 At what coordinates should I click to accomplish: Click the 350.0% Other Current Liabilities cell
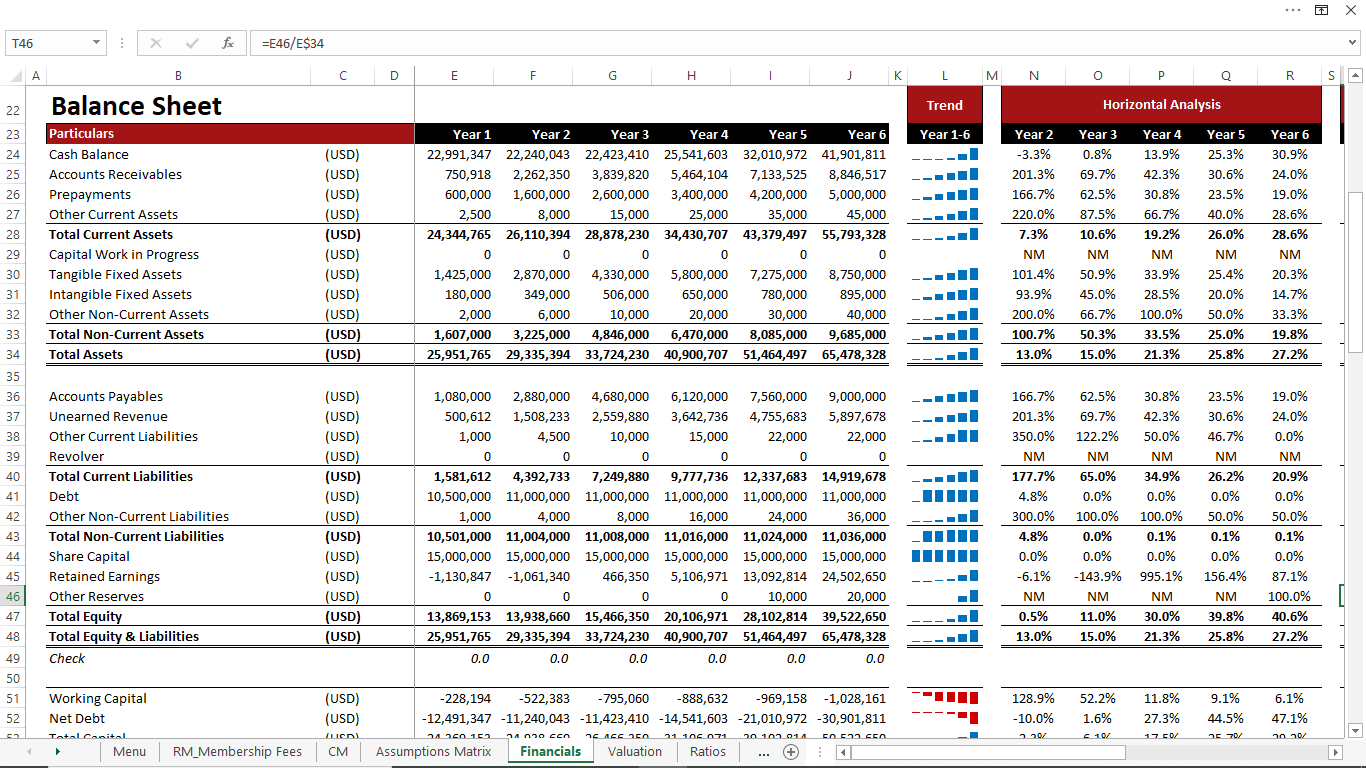[x=1033, y=436]
